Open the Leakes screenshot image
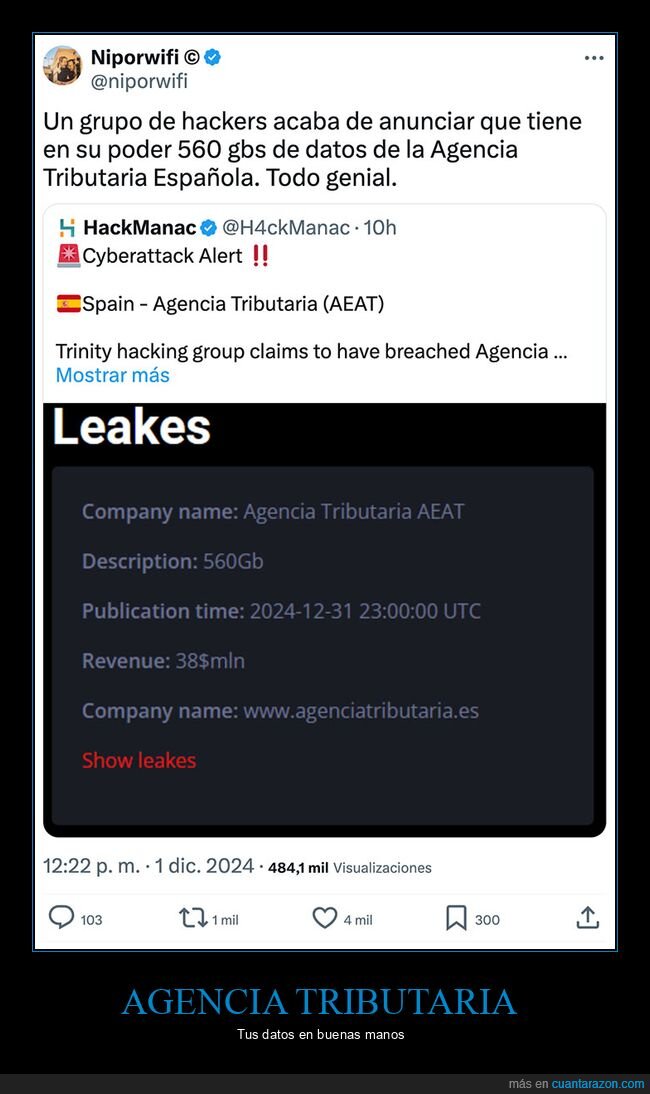 pyautogui.click(x=324, y=620)
